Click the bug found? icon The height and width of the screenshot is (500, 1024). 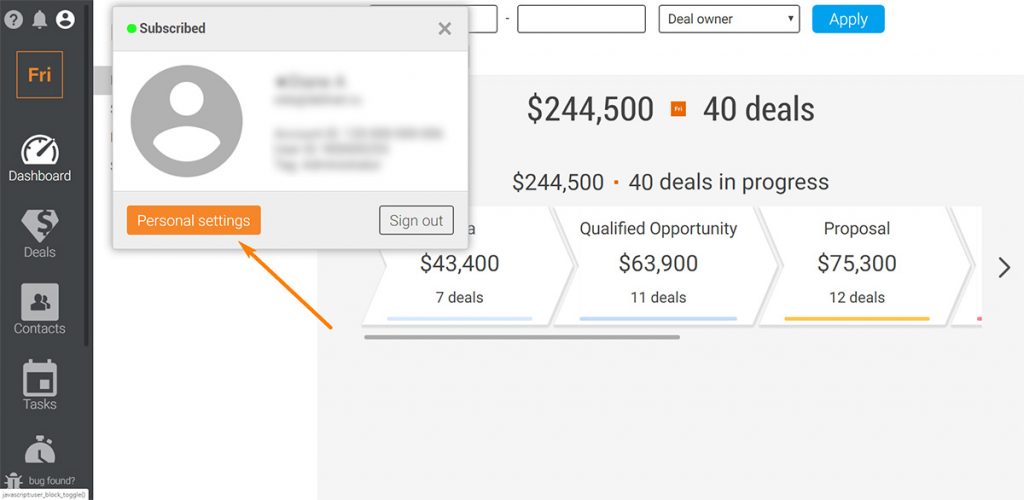coord(13,482)
